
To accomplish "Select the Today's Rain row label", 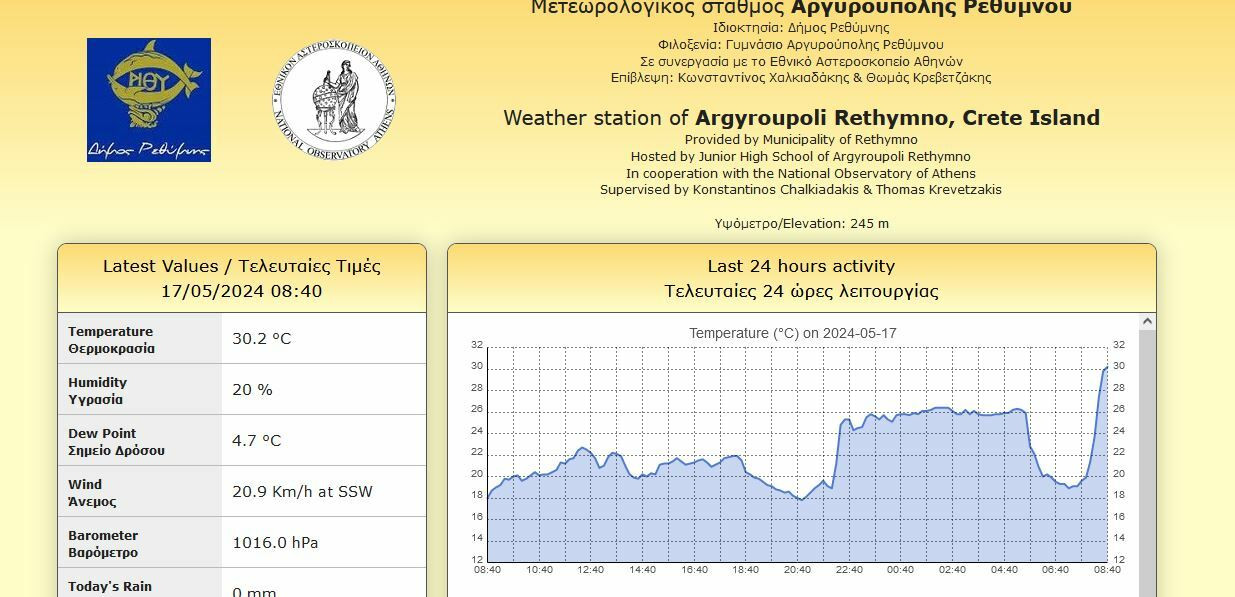I will click(x=110, y=587).
